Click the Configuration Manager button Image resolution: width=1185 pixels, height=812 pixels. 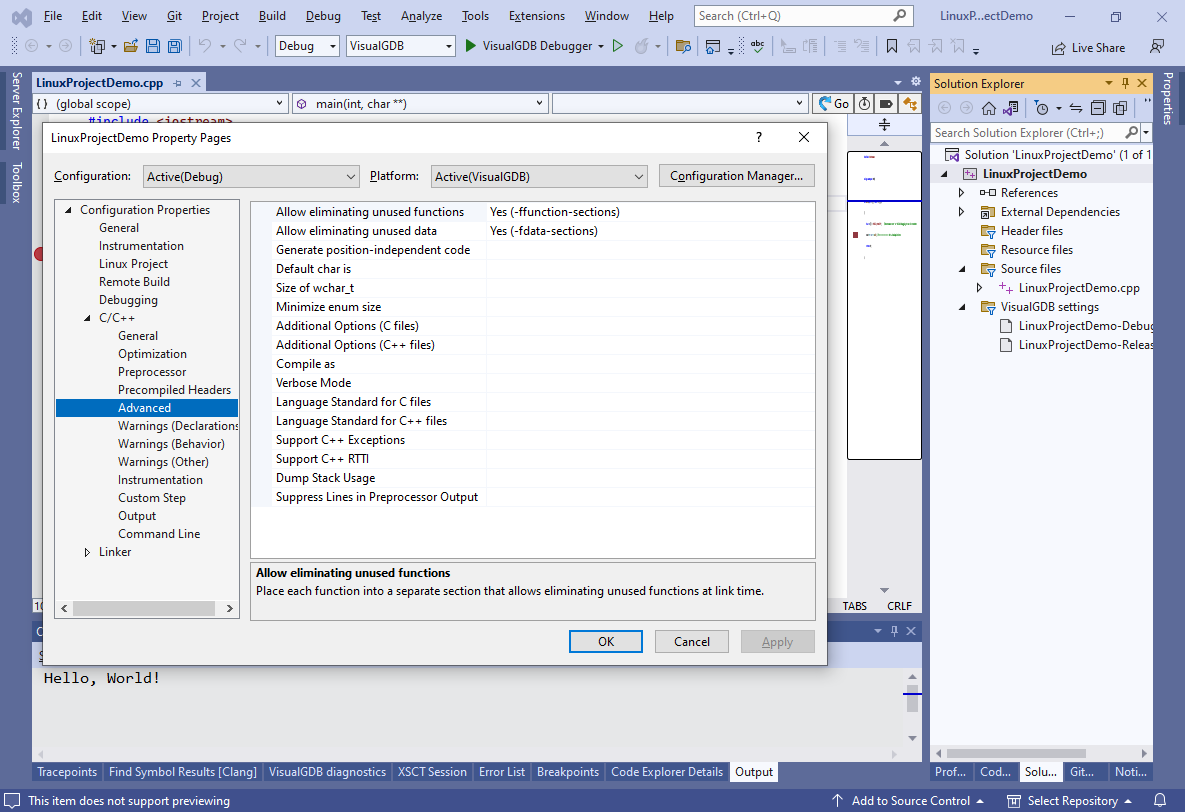[x=737, y=175]
